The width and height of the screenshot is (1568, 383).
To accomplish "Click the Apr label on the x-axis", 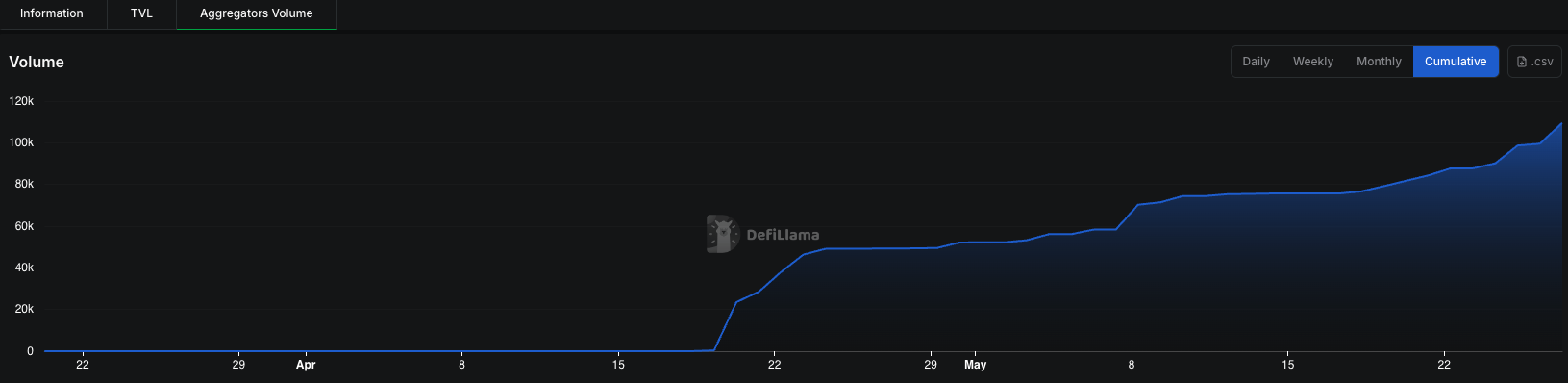I will (306, 365).
